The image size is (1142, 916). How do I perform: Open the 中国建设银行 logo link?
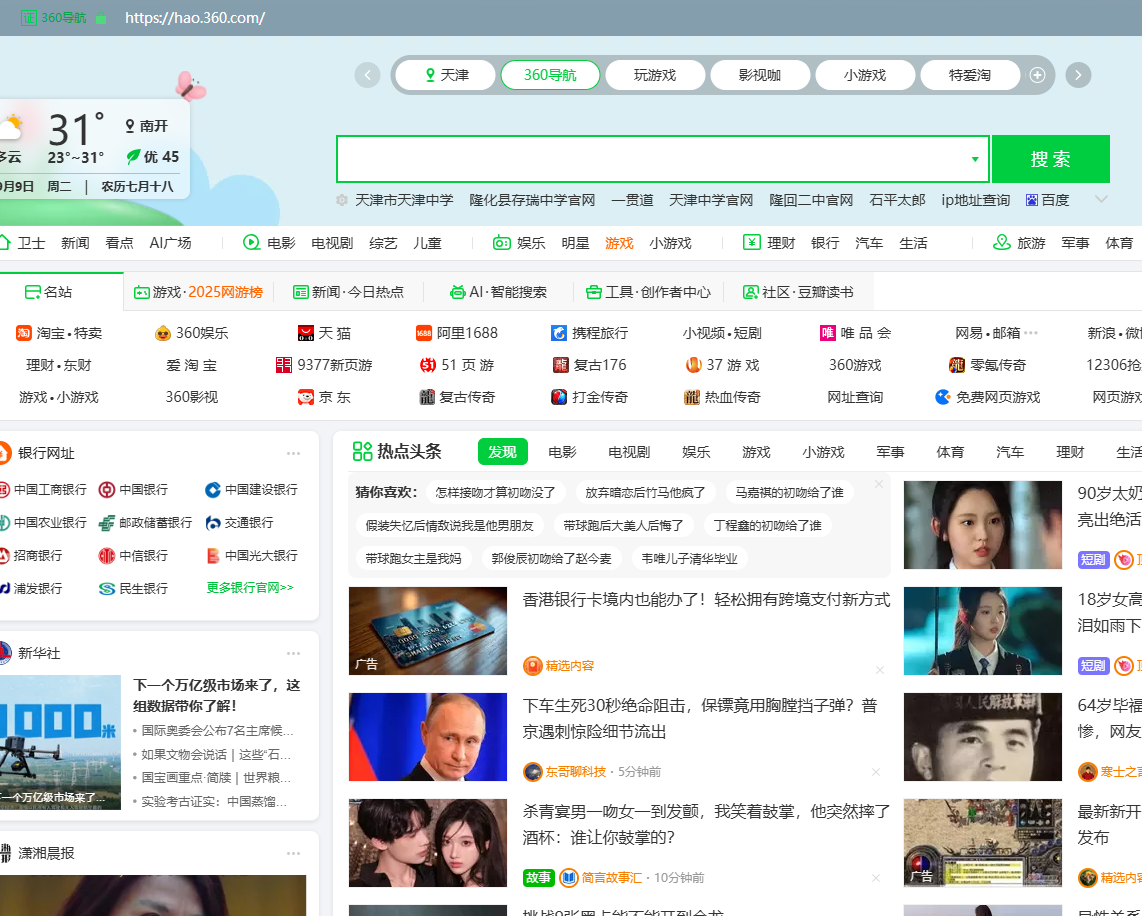pyautogui.click(x=213, y=490)
